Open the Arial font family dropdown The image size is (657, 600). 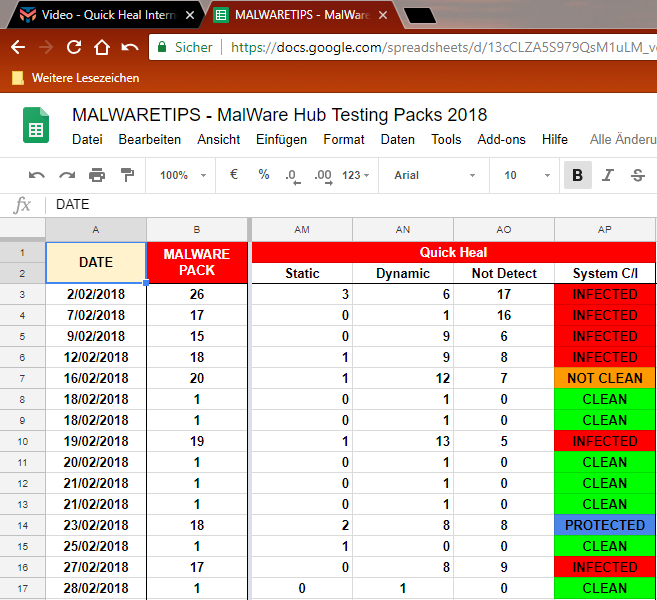click(x=435, y=175)
